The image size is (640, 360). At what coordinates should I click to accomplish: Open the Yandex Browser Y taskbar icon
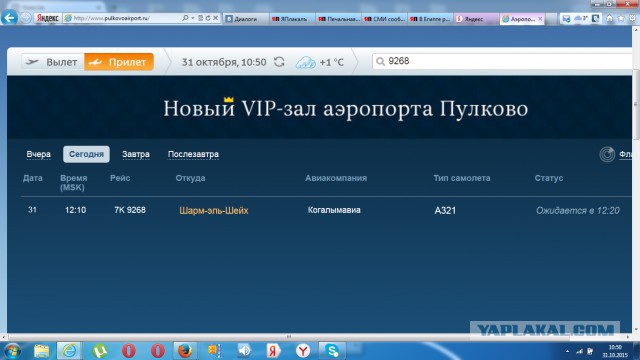(303, 351)
